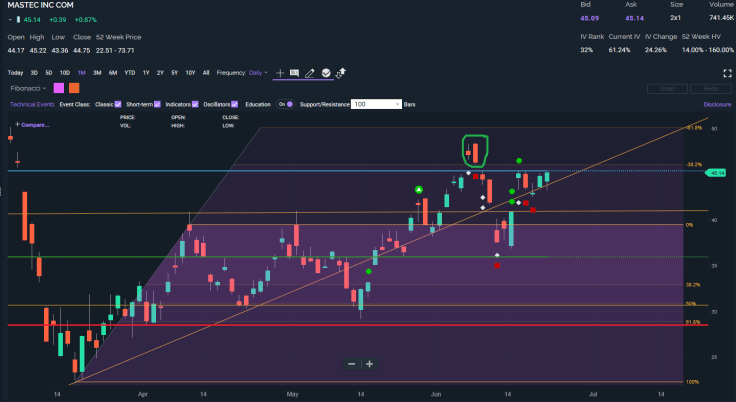Zoom in the chart with plus button
Viewport: 736px width, 402px height.
[x=369, y=364]
